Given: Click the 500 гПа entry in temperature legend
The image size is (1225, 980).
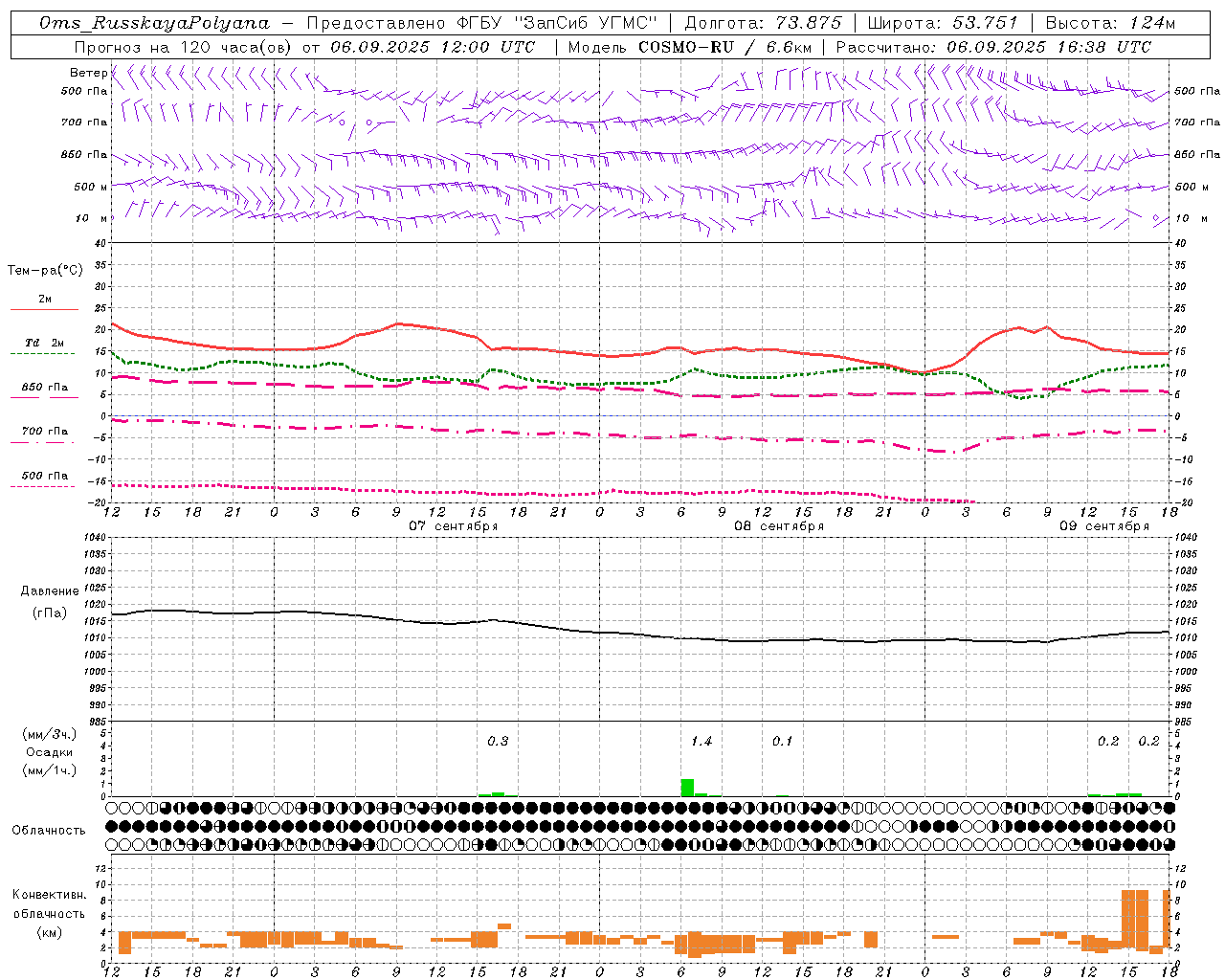Looking at the screenshot, I should [45, 476].
